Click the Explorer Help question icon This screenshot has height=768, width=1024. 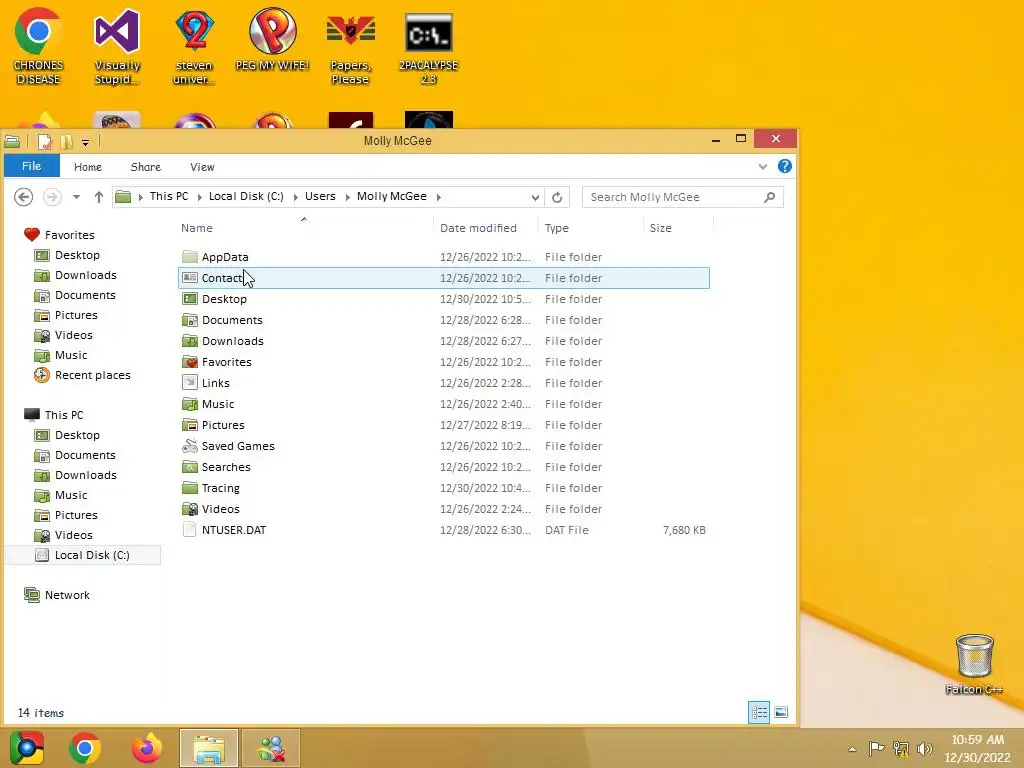tap(785, 167)
